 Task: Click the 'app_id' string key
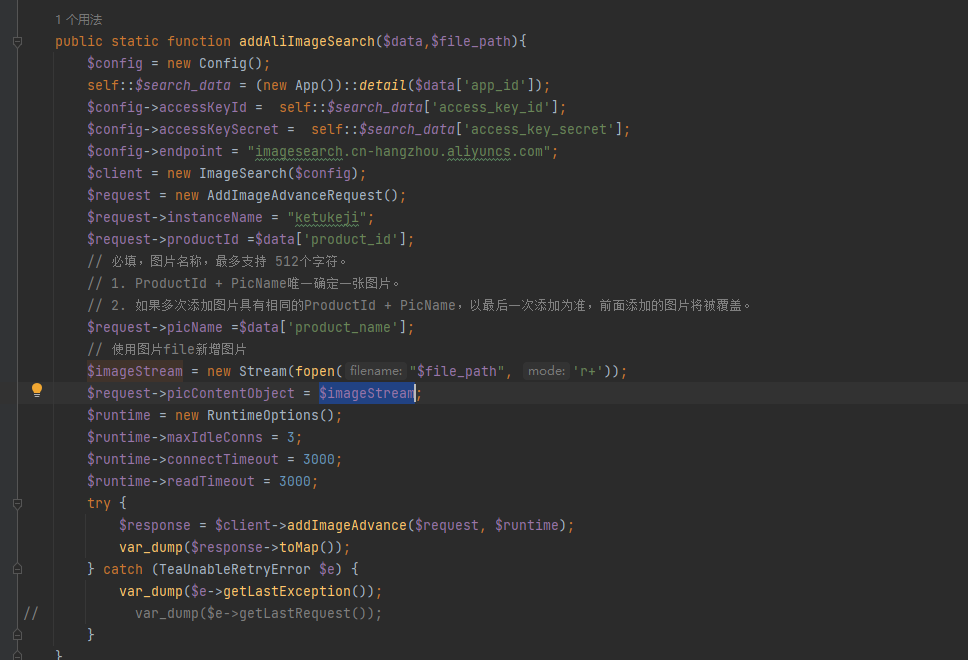(495, 85)
